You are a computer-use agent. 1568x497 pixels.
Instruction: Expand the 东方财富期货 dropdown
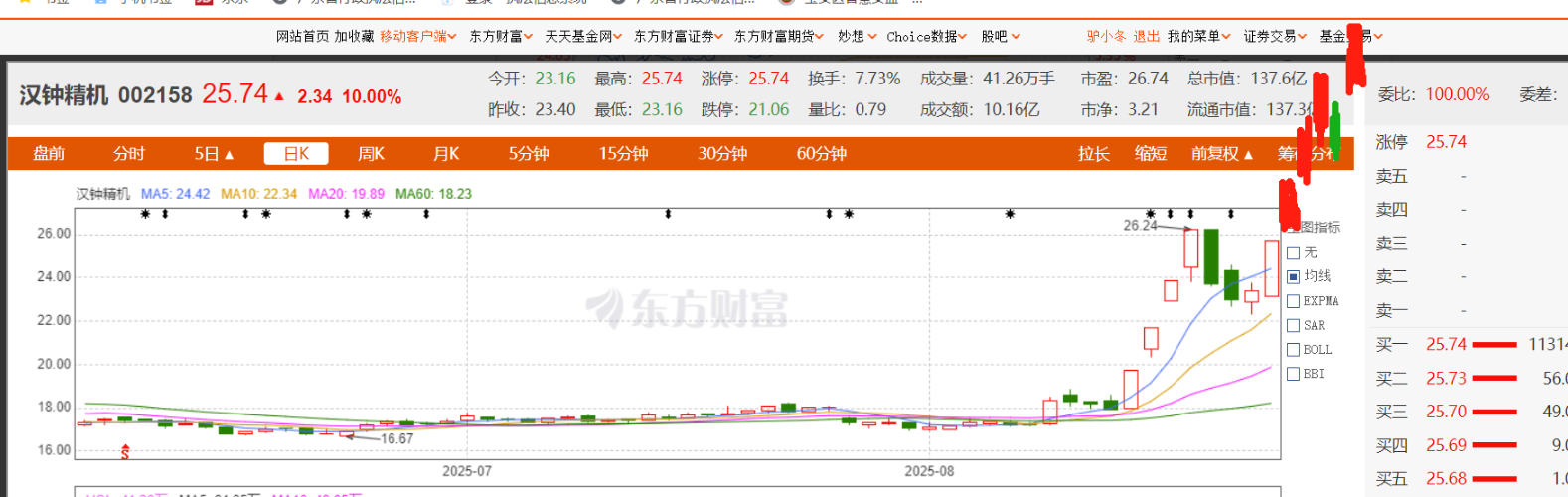click(x=779, y=36)
